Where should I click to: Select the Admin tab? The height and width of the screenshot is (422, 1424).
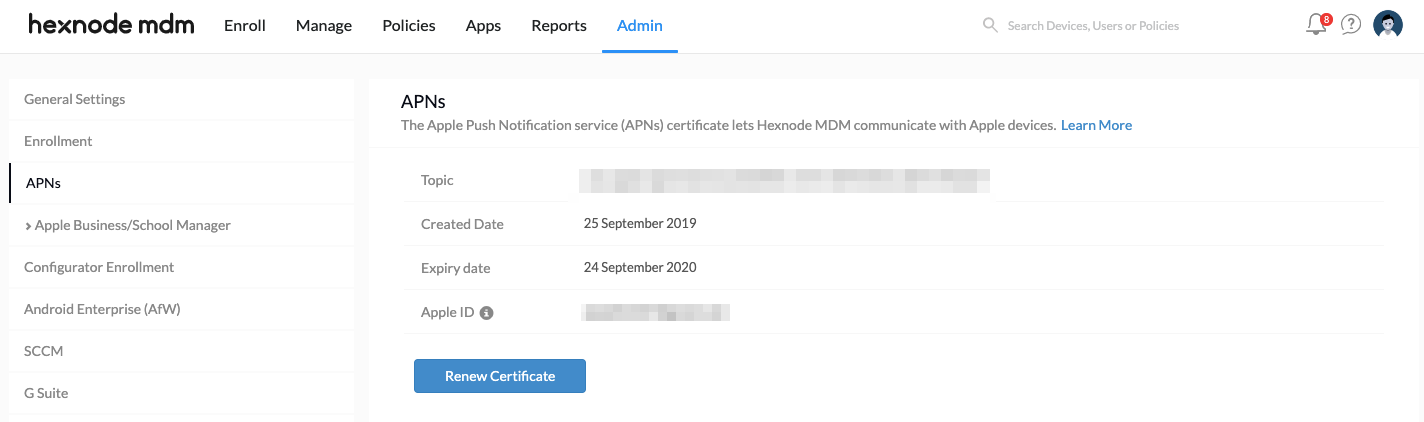[x=640, y=26]
